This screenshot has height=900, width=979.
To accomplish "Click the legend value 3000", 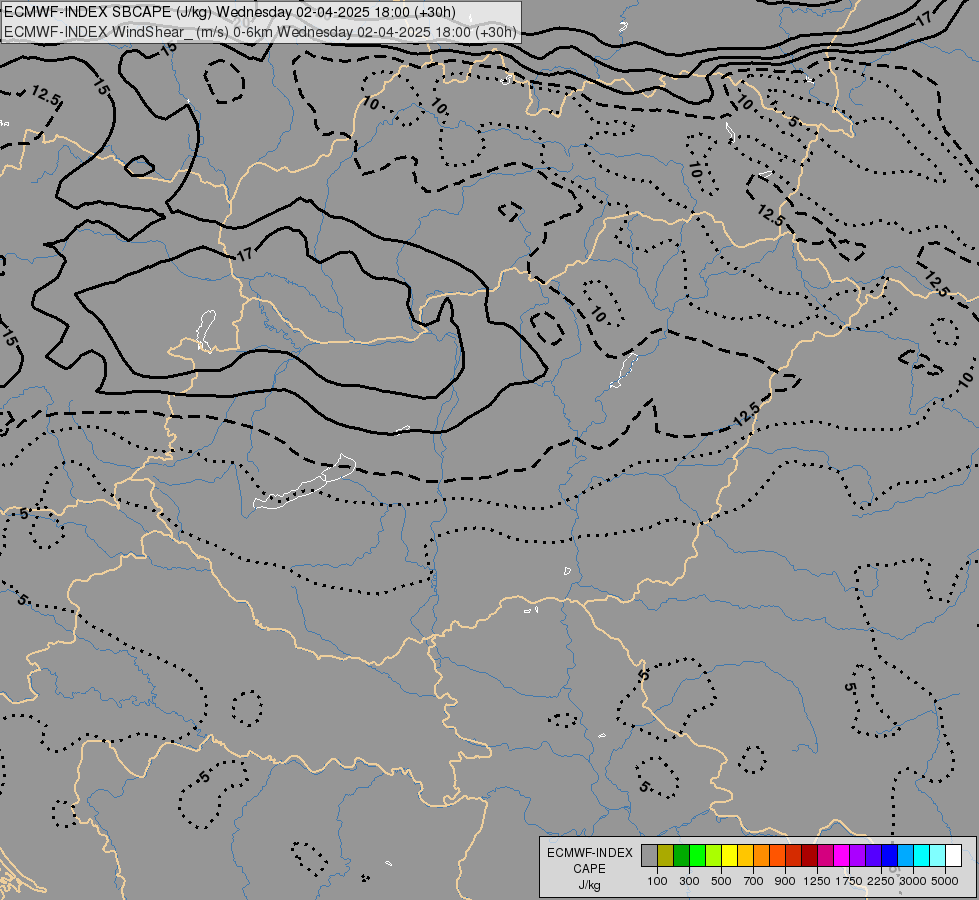I will (913, 881).
